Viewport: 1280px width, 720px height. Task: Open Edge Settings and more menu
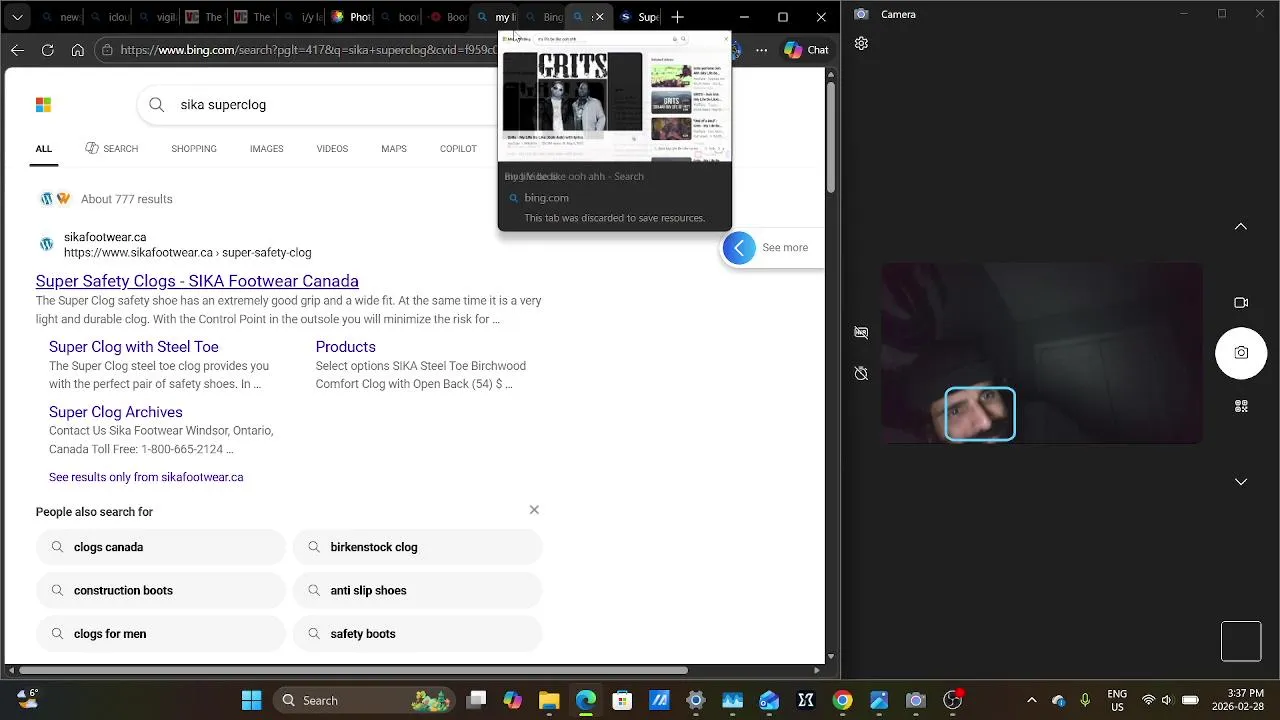[762, 50]
